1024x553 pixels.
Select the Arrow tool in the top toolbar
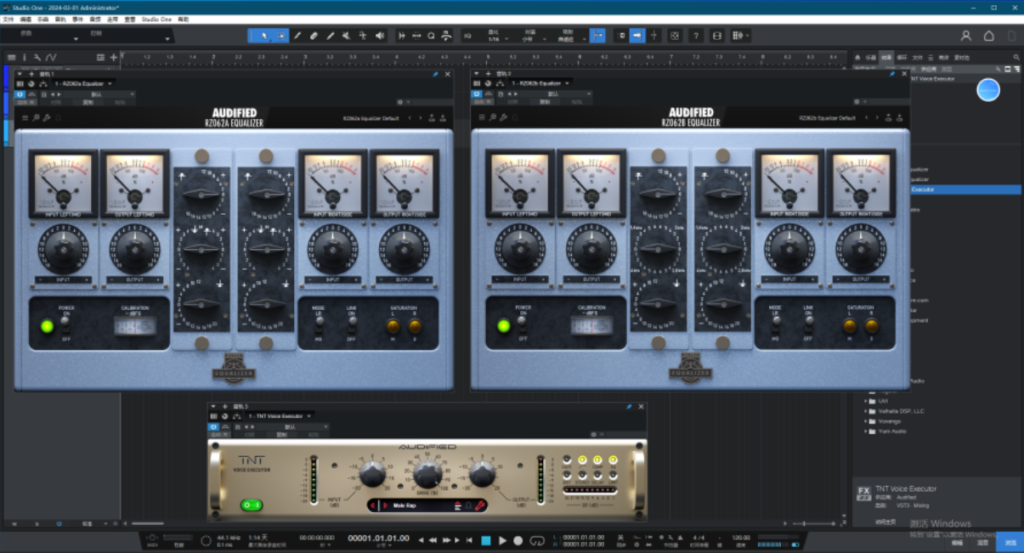[x=264, y=35]
